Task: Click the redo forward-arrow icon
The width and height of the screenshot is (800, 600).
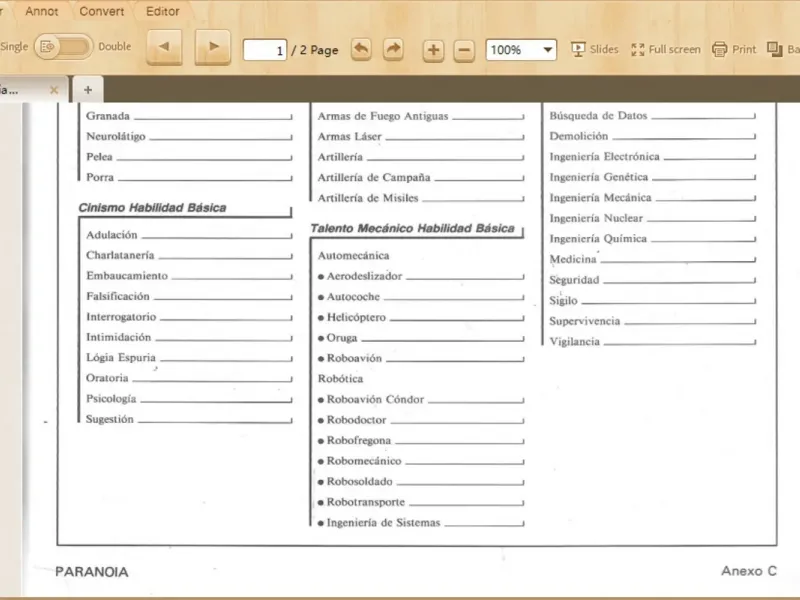Action: click(393, 50)
